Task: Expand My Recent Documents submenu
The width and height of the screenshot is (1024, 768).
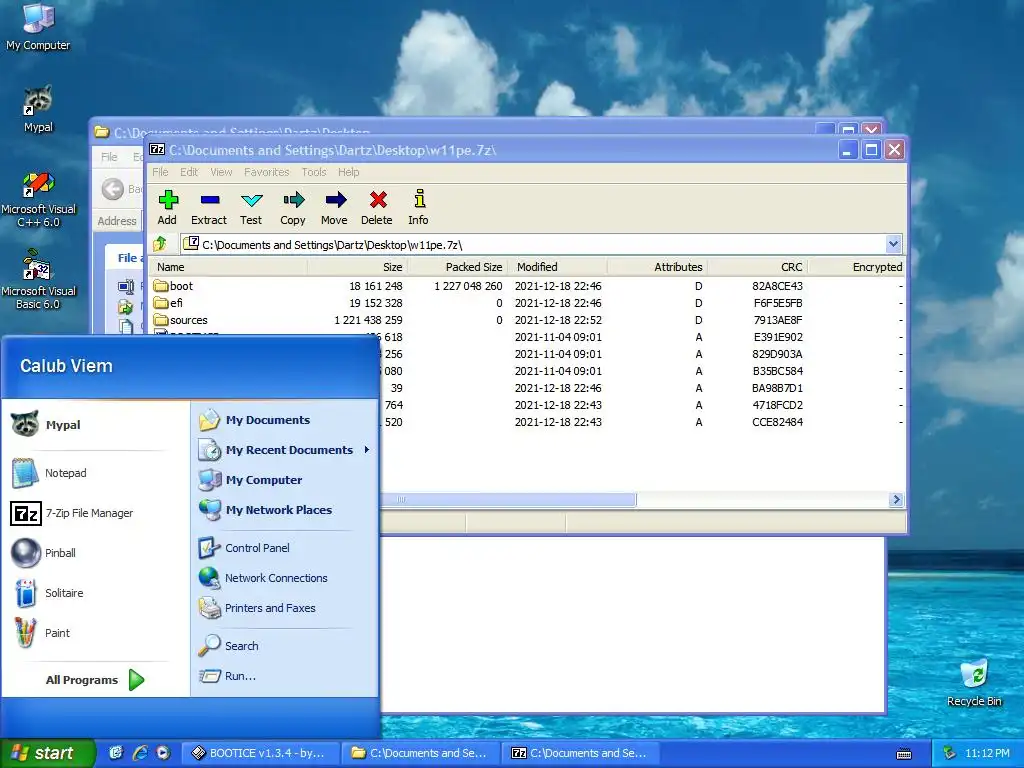Action: (284, 450)
